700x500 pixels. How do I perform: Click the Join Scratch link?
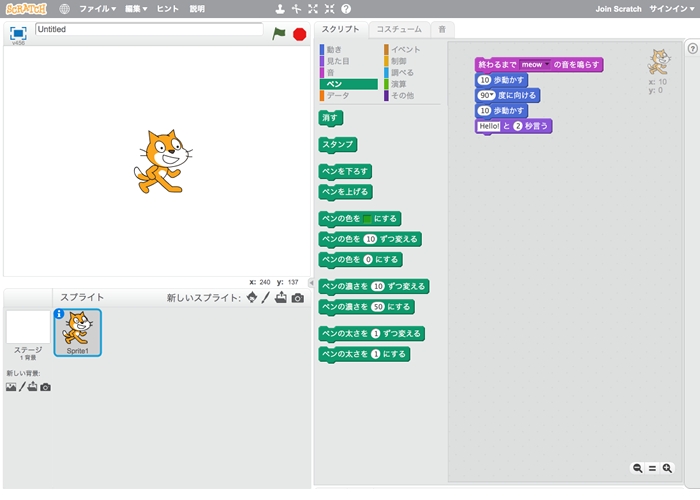point(618,9)
